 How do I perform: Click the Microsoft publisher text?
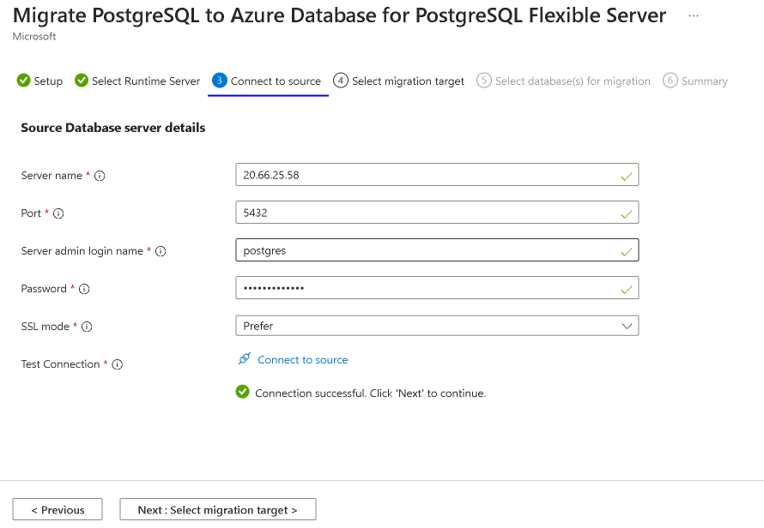point(34,37)
